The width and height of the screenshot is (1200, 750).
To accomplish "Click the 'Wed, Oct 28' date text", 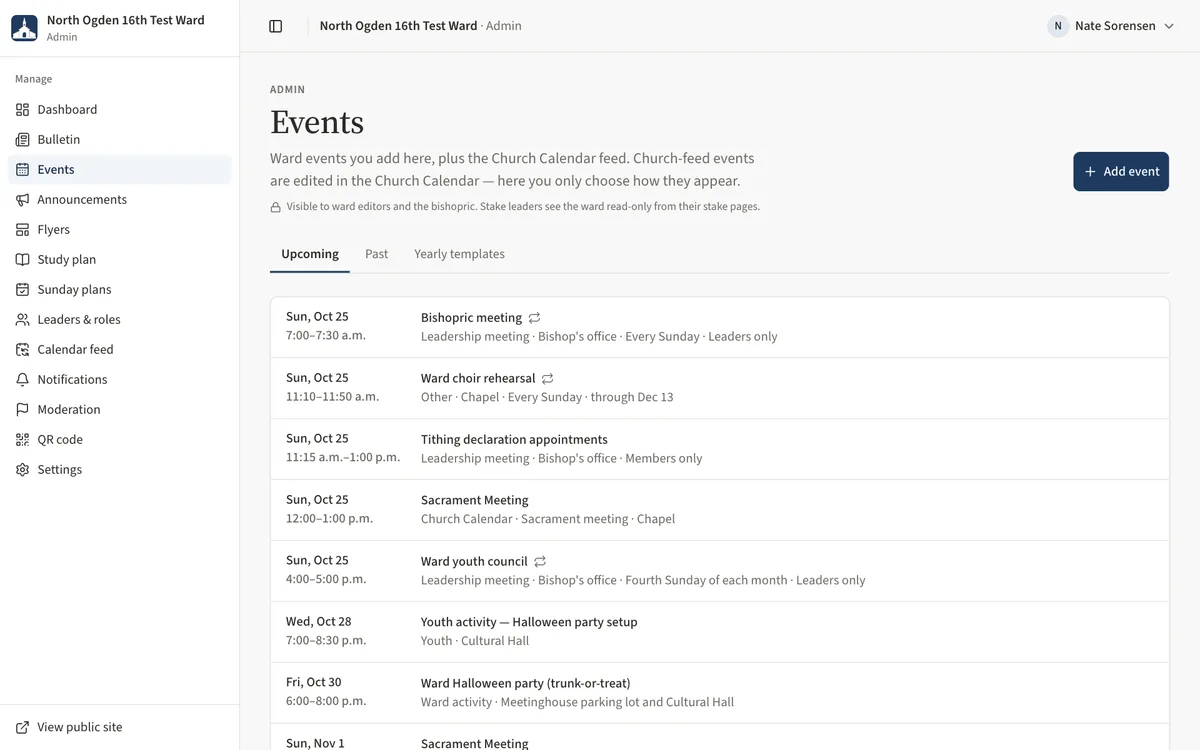I will pyautogui.click(x=319, y=622).
